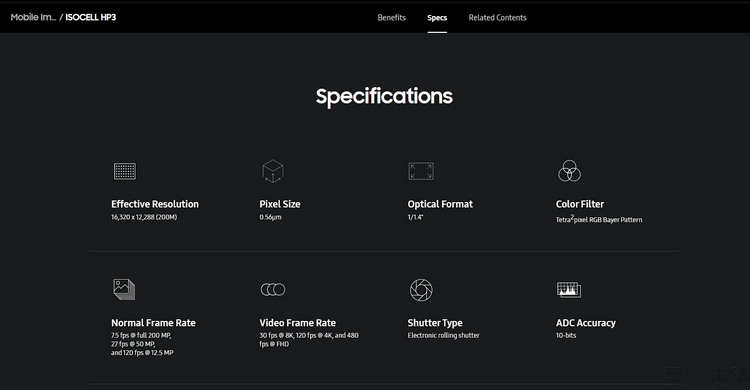Viewport: 750px width, 390px height.
Task: Click the Video Frame Rate triple circle icon
Action: (x=273, y=290)
